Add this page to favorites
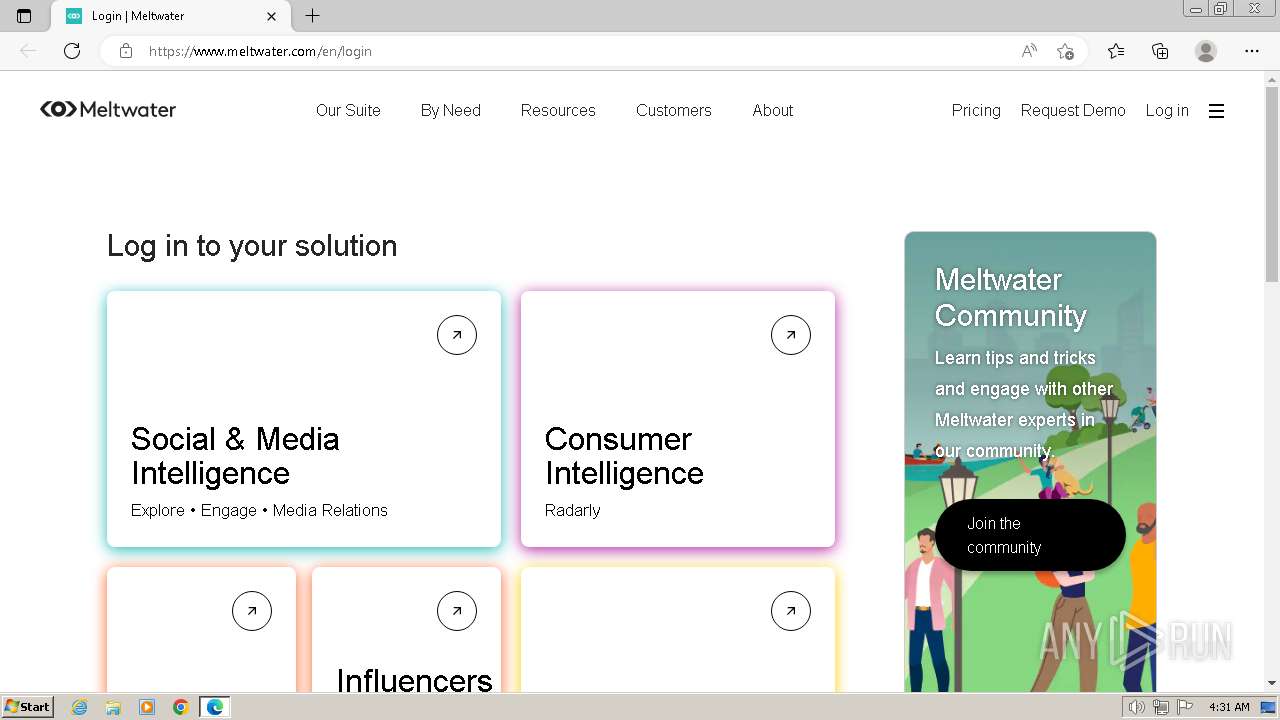Screen dimensions: 1280x720 [x=1066, y=51]
